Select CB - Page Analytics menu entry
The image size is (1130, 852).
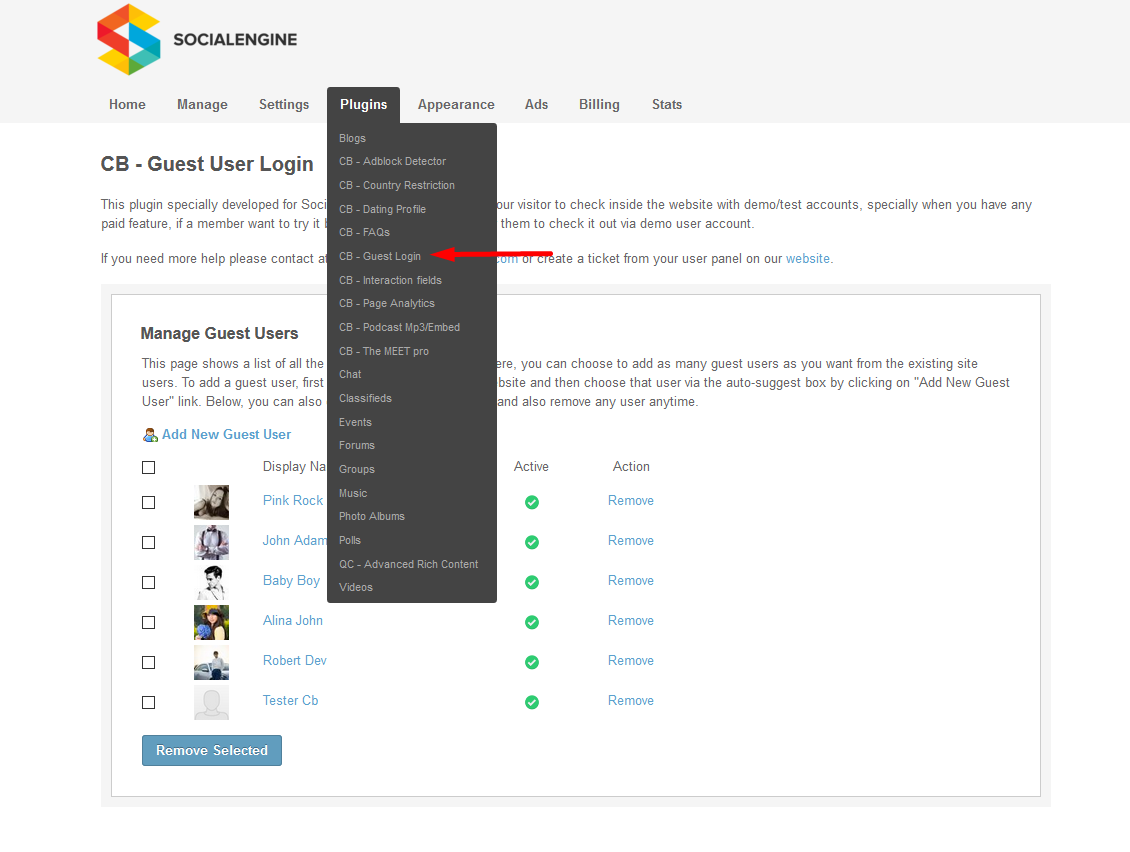pyautogui.click(x=387, y=304)
